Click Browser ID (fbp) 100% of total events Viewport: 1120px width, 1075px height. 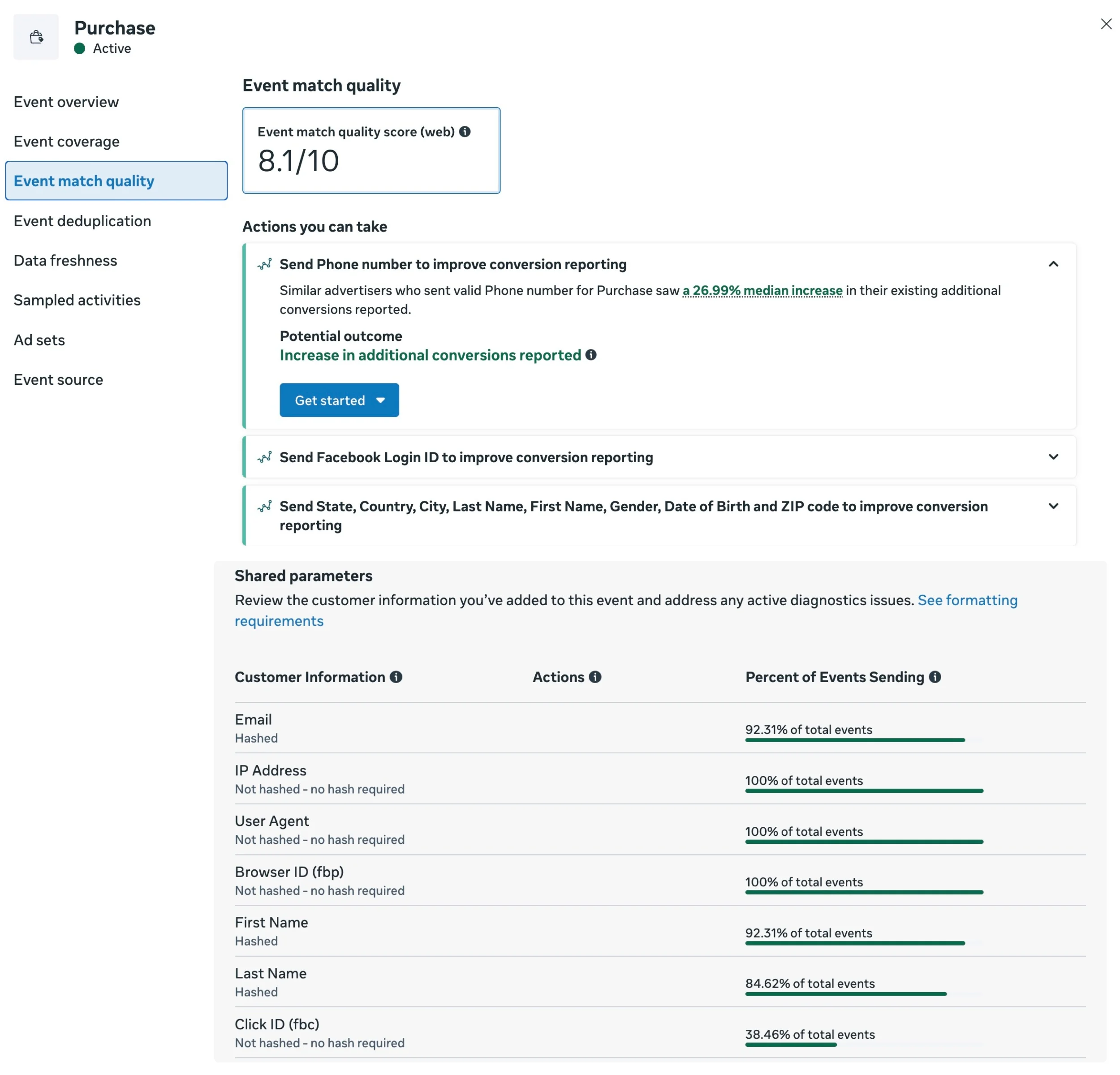click(x=804, y=881)
